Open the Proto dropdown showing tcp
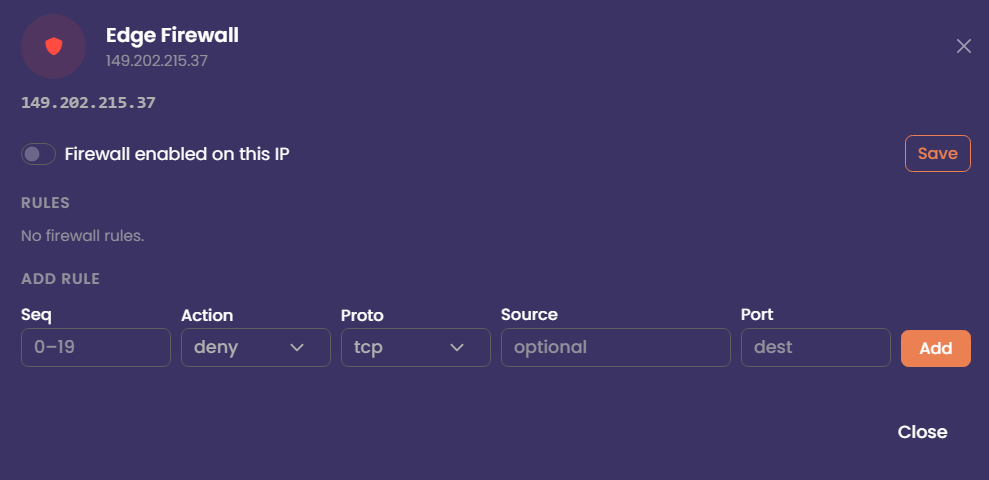The width and height of the screenshot is (989, 480). click(416, 347)
